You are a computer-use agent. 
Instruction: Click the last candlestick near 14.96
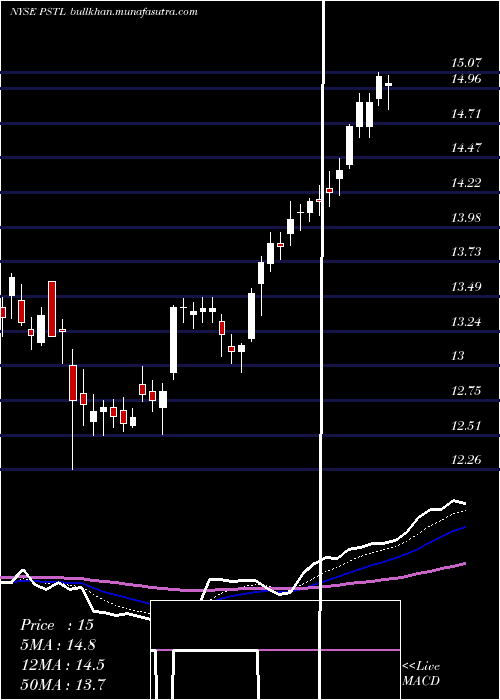pyautogui.click(x=389, y=92)
